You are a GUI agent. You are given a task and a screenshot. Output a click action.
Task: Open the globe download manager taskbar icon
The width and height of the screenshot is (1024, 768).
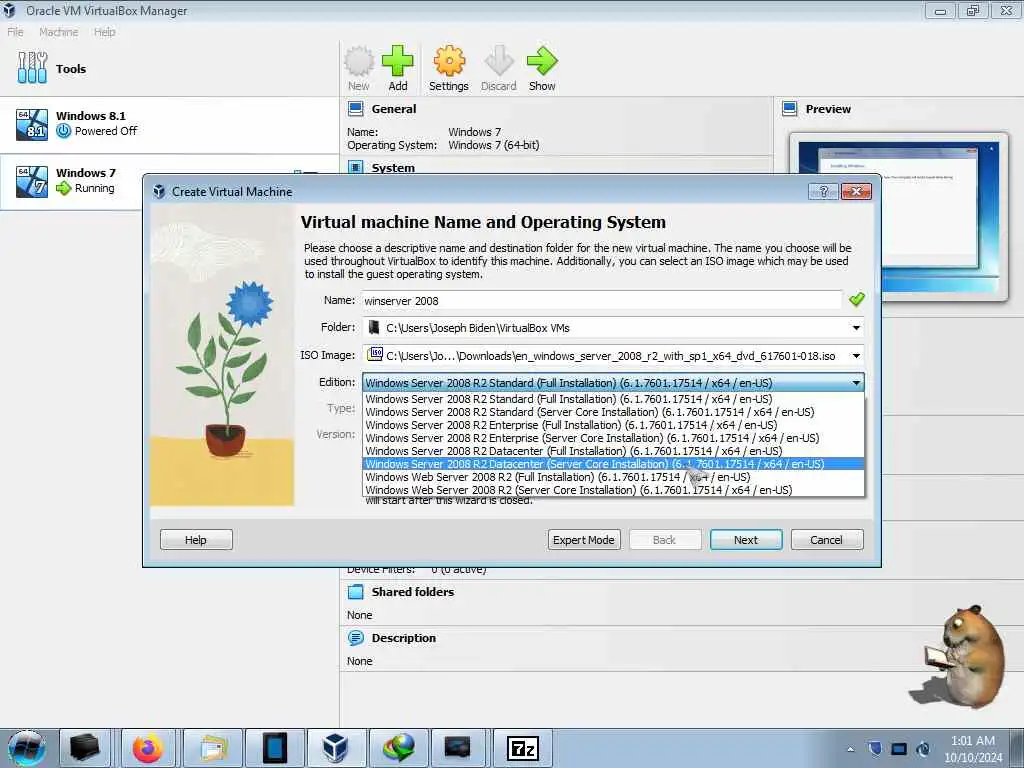coord(398,748)
